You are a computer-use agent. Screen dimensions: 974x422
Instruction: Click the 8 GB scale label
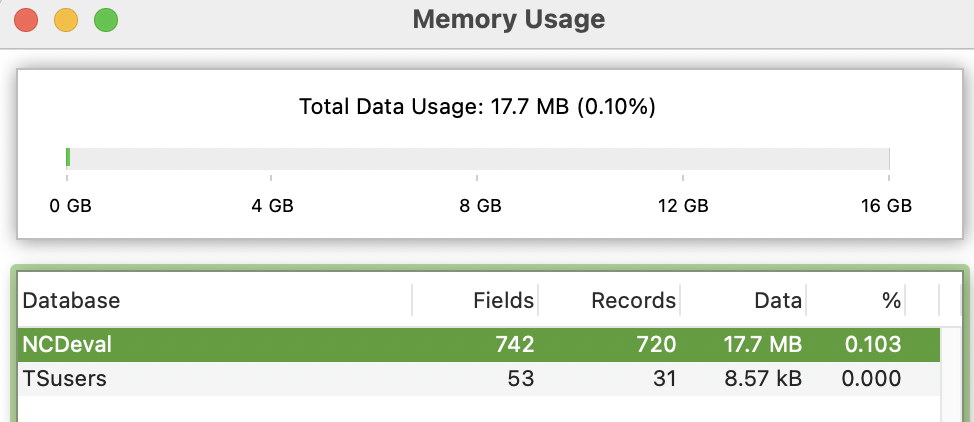point(480,206)
